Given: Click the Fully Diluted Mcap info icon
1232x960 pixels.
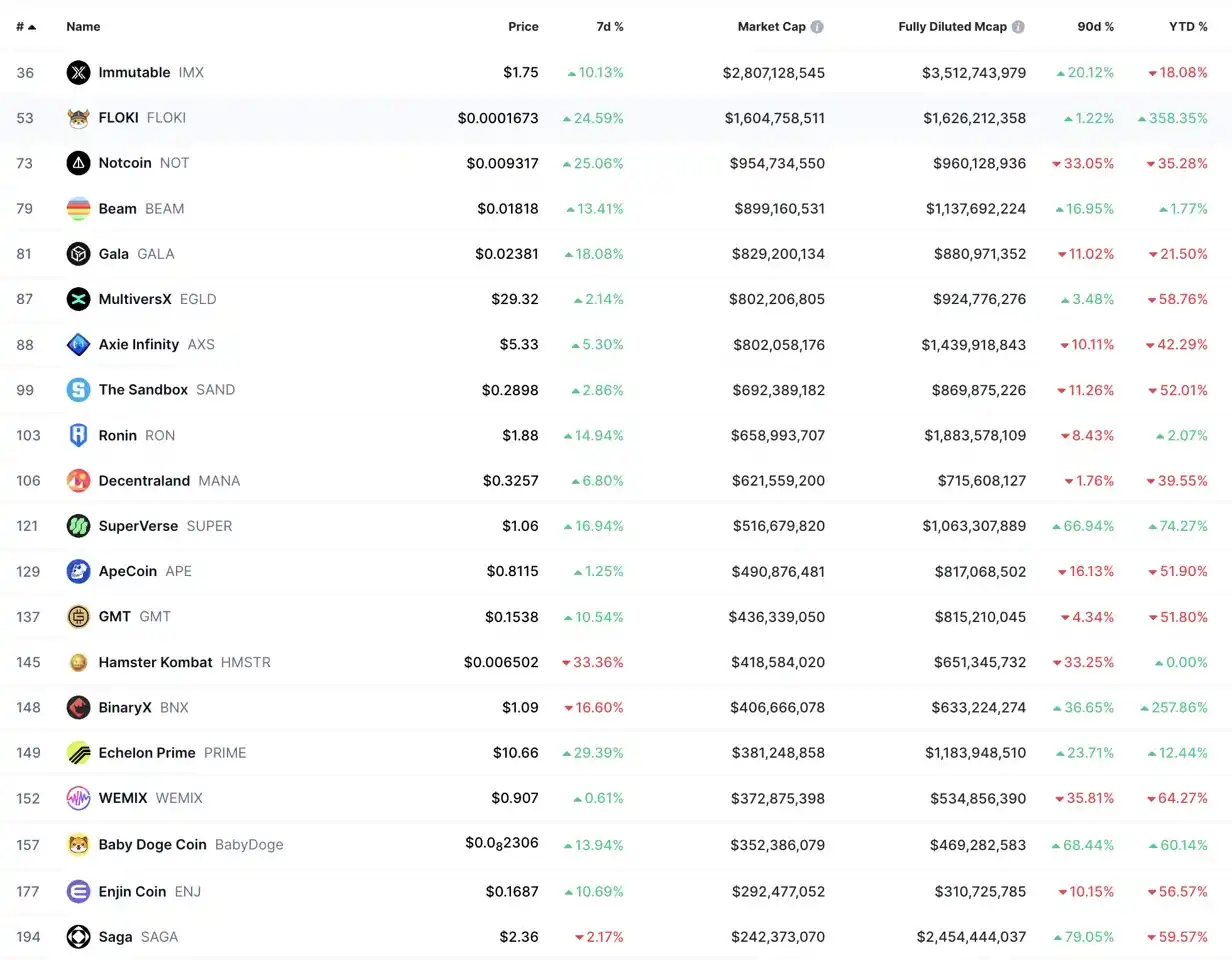Looking at the screenshot, I should point(1018,27).
